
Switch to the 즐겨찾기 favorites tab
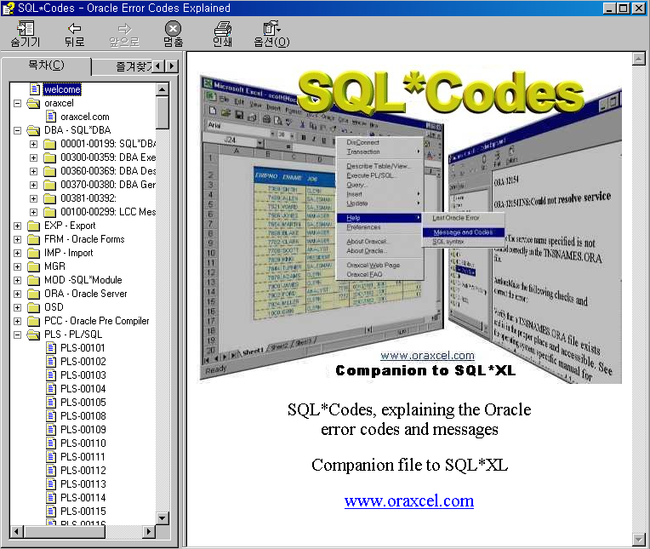[122, 67]
